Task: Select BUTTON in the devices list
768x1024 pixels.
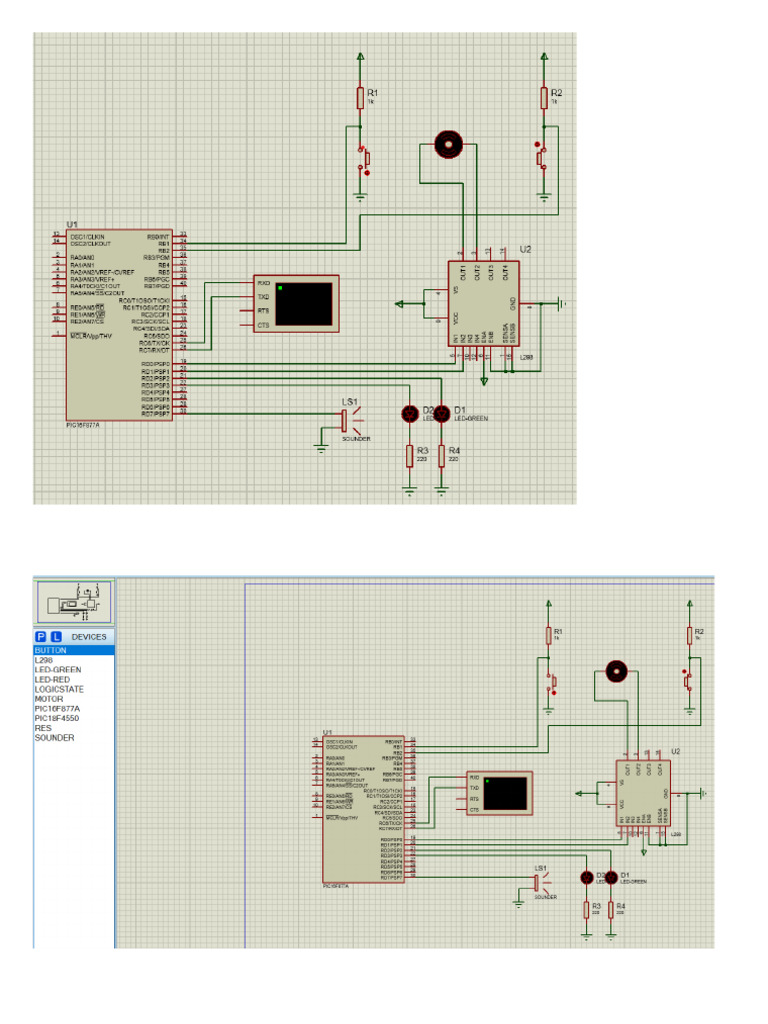Action: click(50, 650)
